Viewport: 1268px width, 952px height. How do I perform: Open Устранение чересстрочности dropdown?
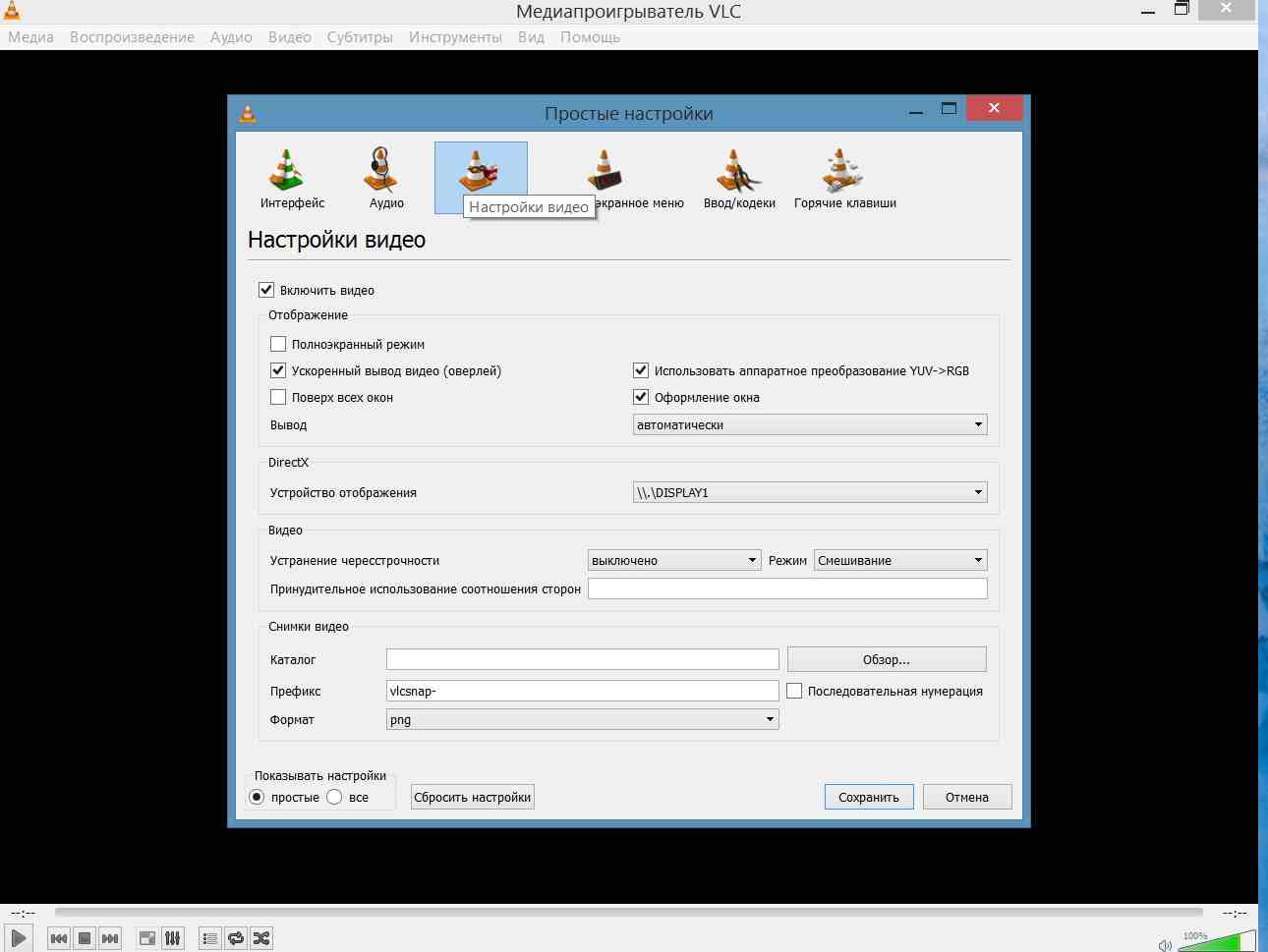coord(674,560)
